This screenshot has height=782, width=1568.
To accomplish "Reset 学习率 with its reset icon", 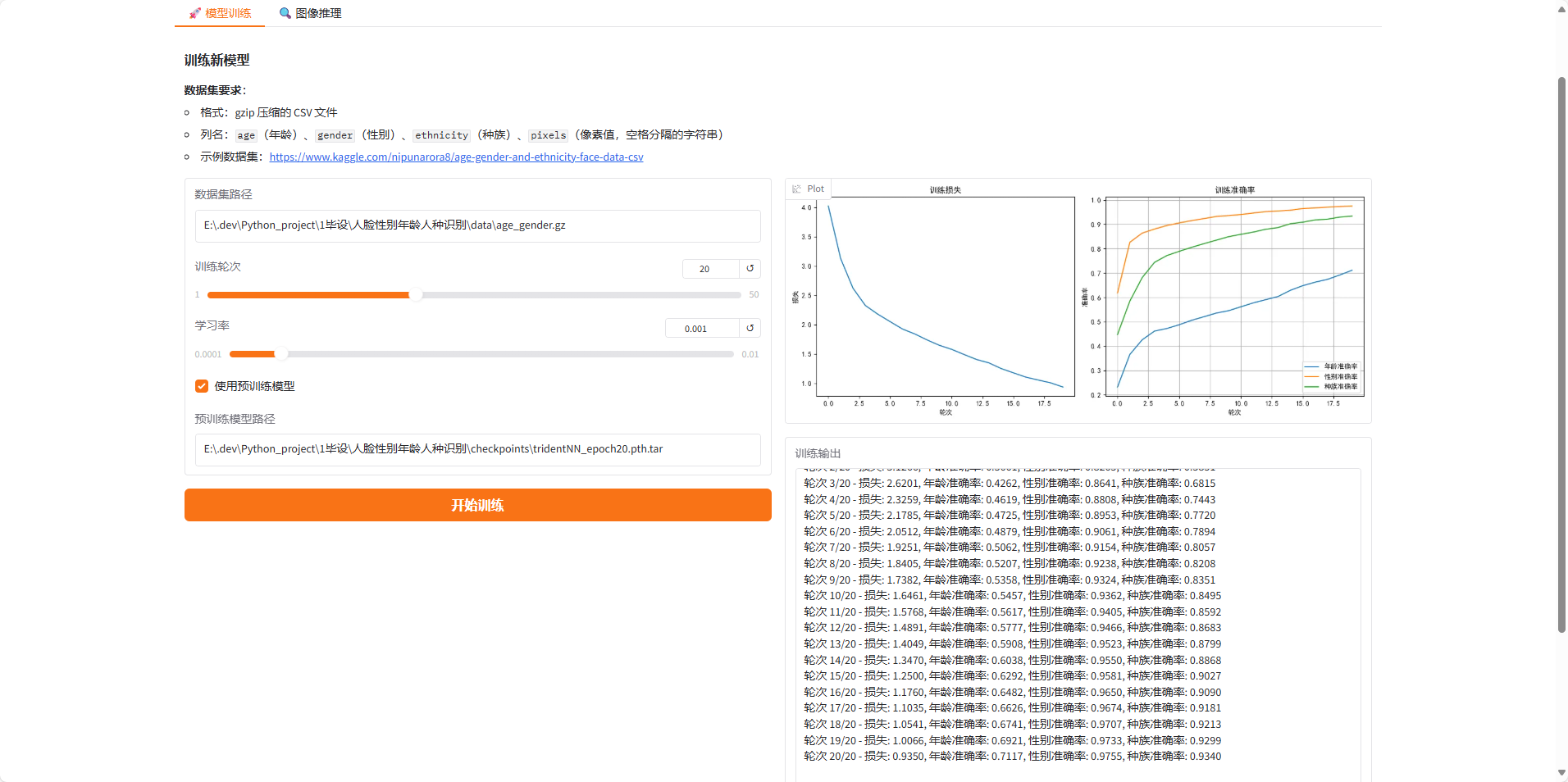I will pyautogui.click(x=750, y=328).
